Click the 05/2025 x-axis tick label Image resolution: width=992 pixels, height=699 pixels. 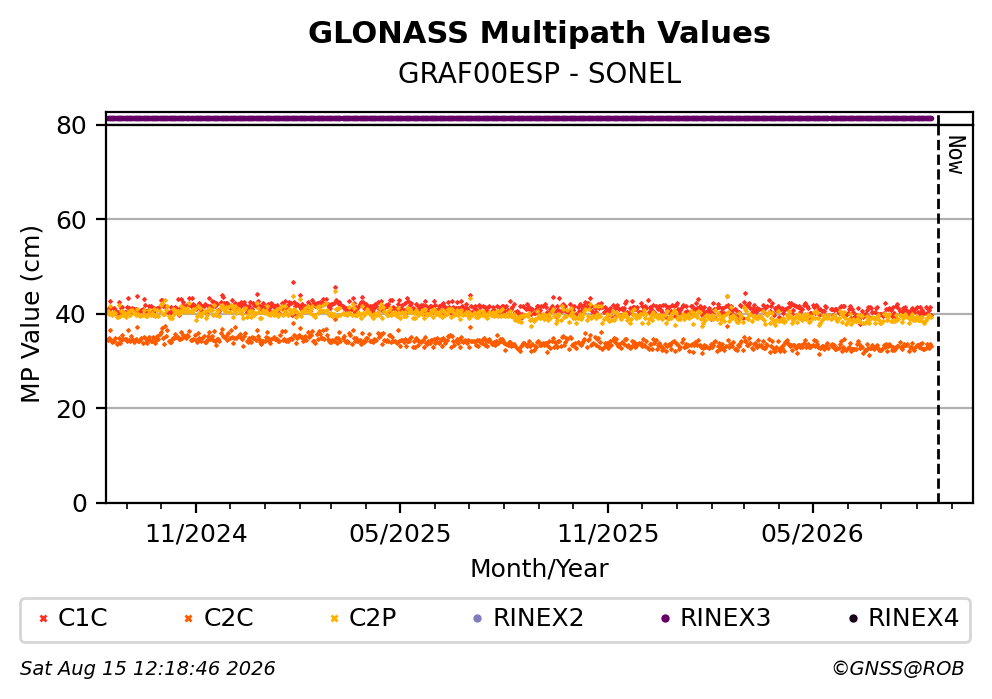pyautogui.click(x=400, y=535)
